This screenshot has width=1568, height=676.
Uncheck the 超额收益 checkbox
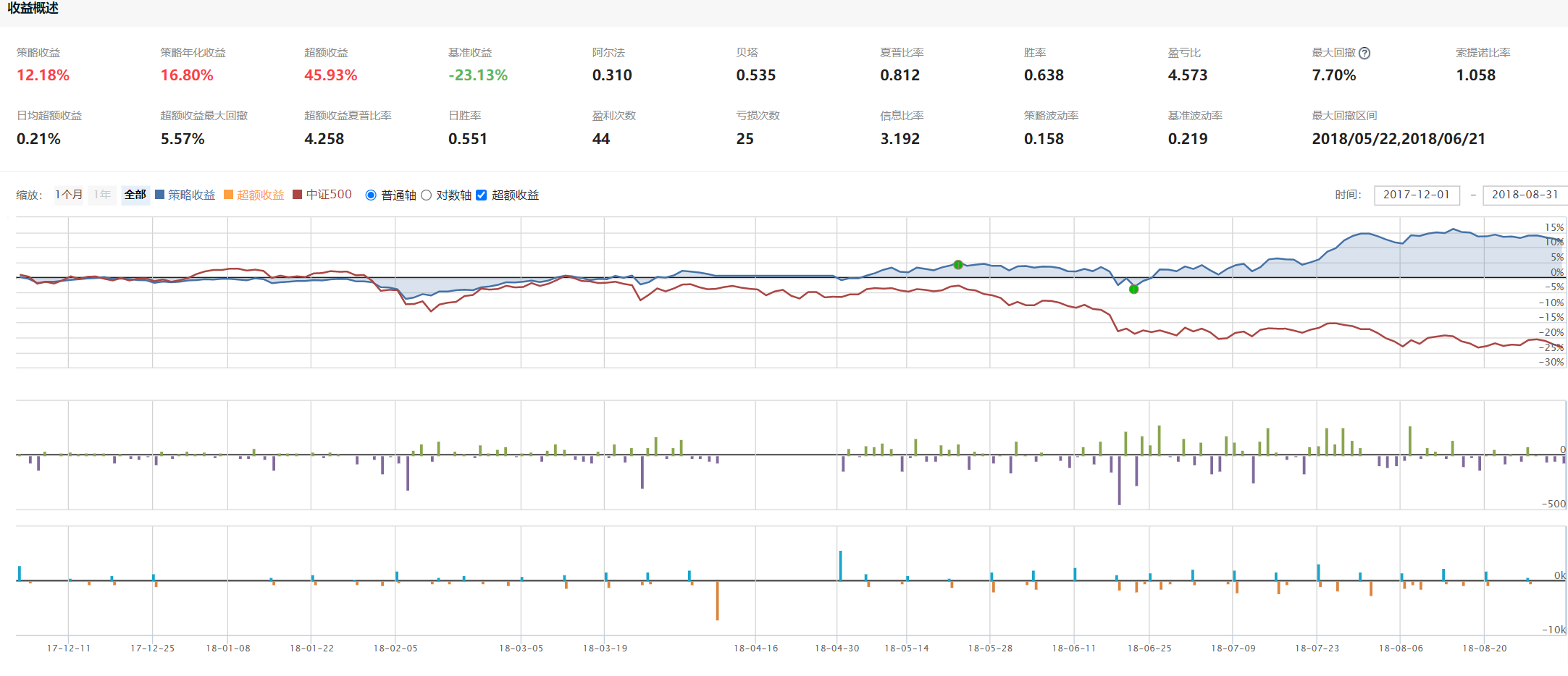click(x=482, y=195)
